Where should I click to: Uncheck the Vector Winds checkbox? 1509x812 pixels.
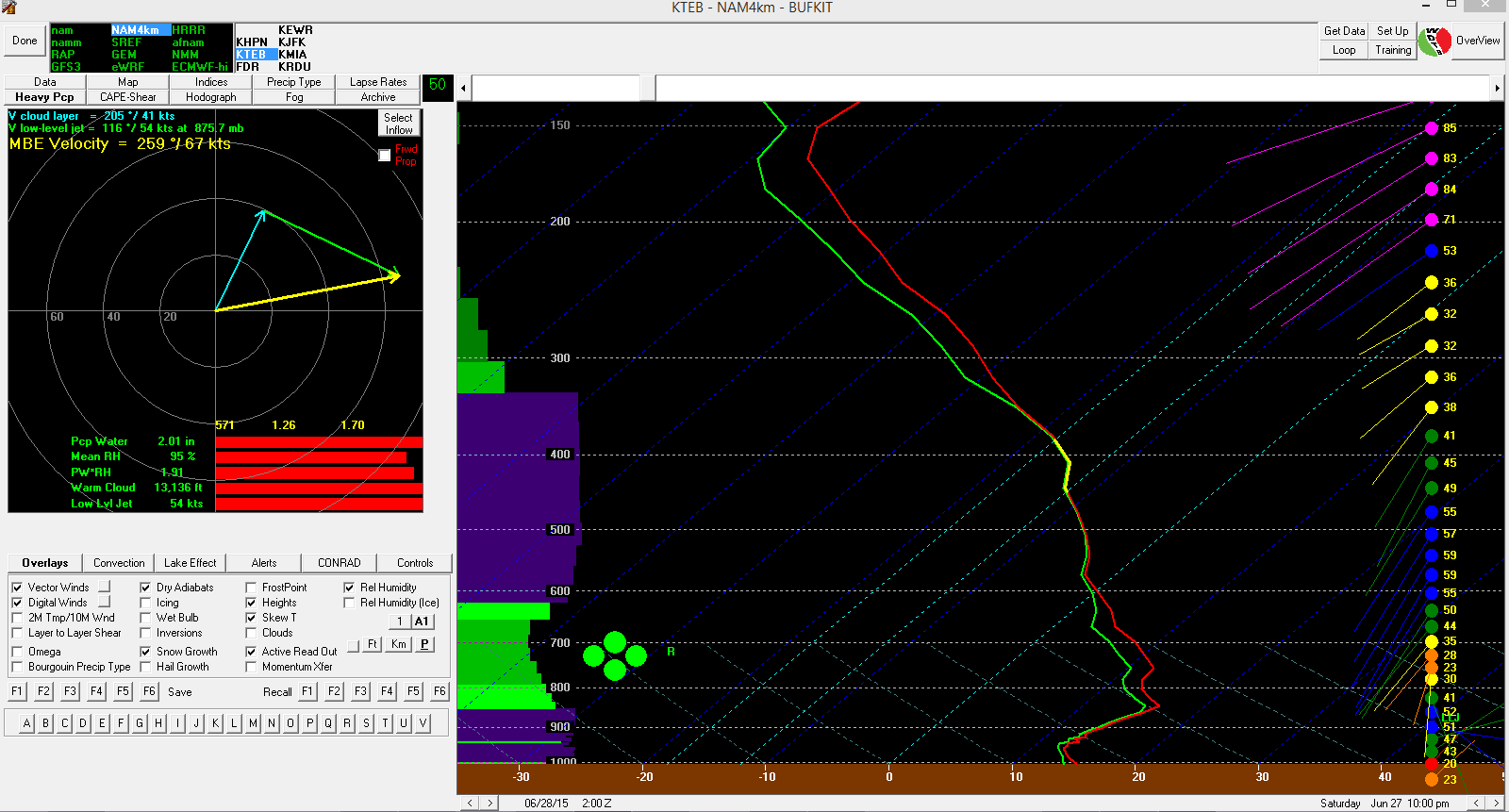(x=17, y=588)
